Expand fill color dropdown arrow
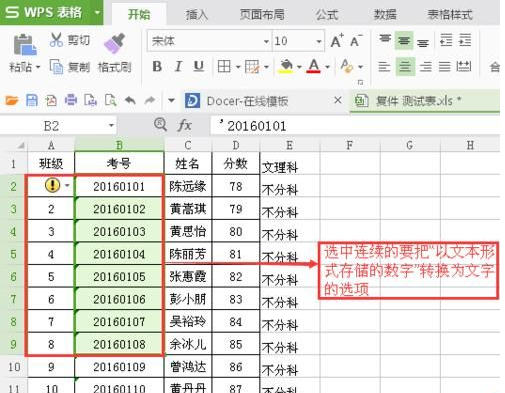This screenshot has height=393, width=505. (x=299, y=67)
